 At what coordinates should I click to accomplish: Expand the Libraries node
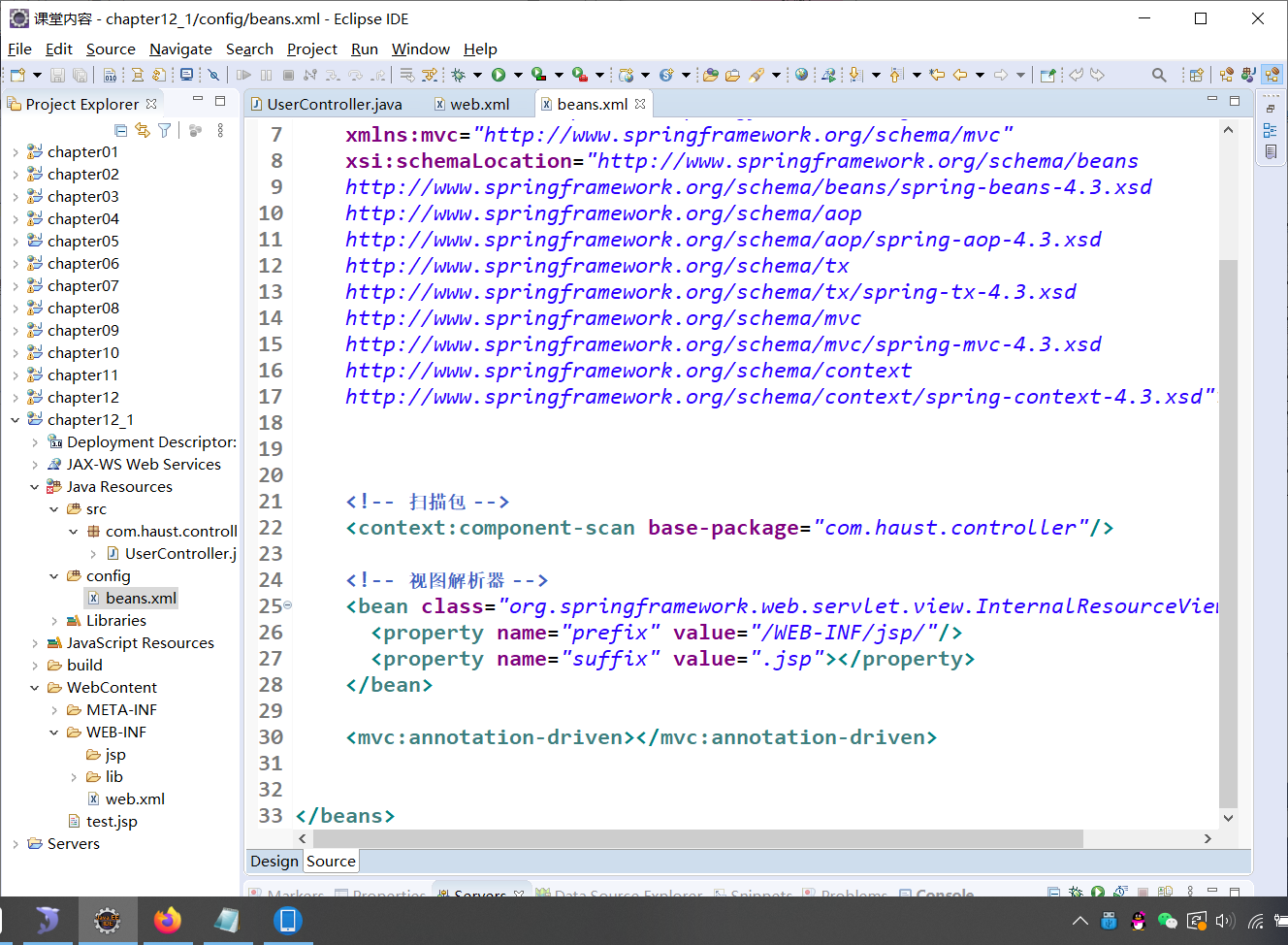coord(53,621)
